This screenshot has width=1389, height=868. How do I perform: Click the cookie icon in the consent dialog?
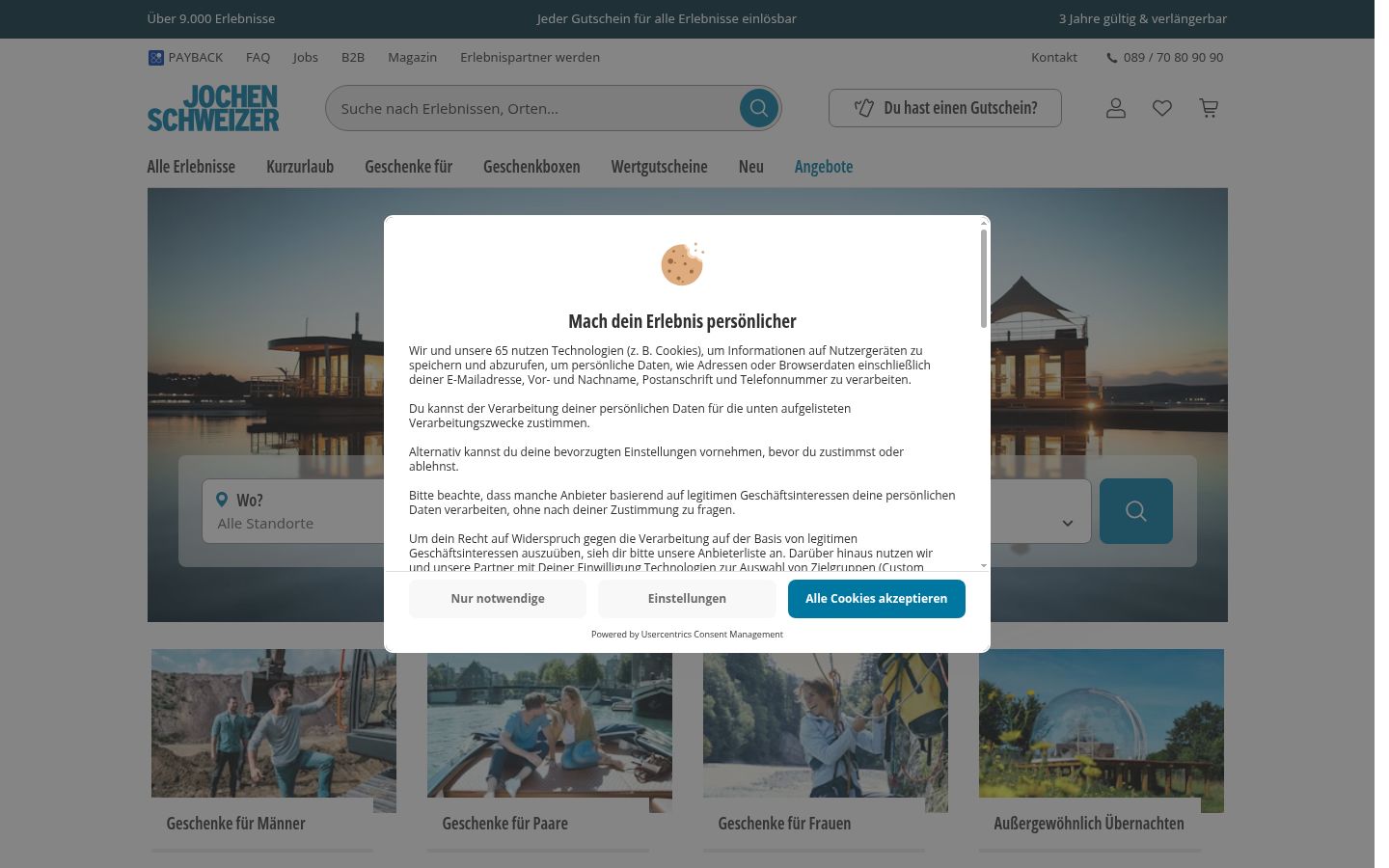tap(682, 263)
